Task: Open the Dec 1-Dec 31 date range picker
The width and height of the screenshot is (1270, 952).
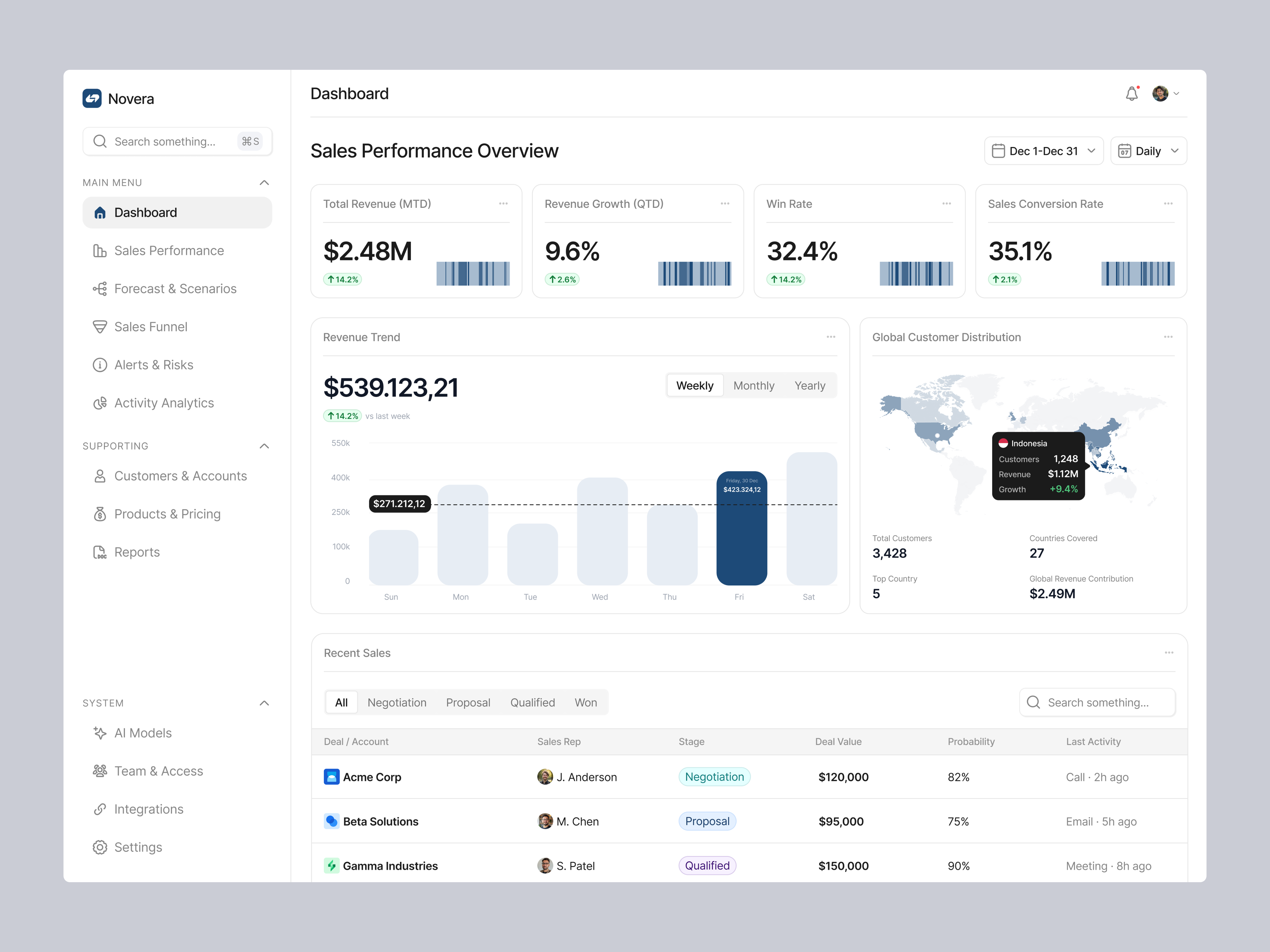Action: point(1043,150)
